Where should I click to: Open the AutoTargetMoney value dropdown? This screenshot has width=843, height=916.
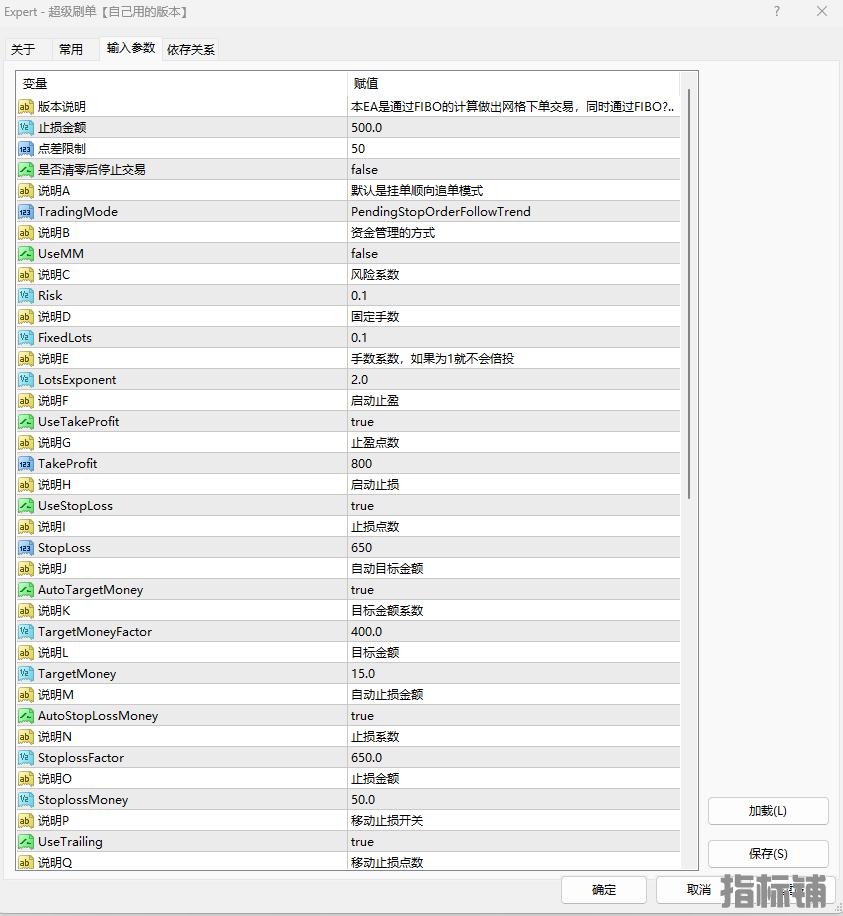[x=512, y=589]
